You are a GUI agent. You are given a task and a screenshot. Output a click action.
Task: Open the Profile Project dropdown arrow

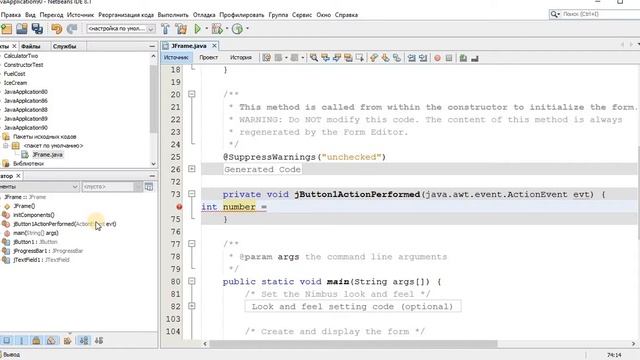coord(247,29)
